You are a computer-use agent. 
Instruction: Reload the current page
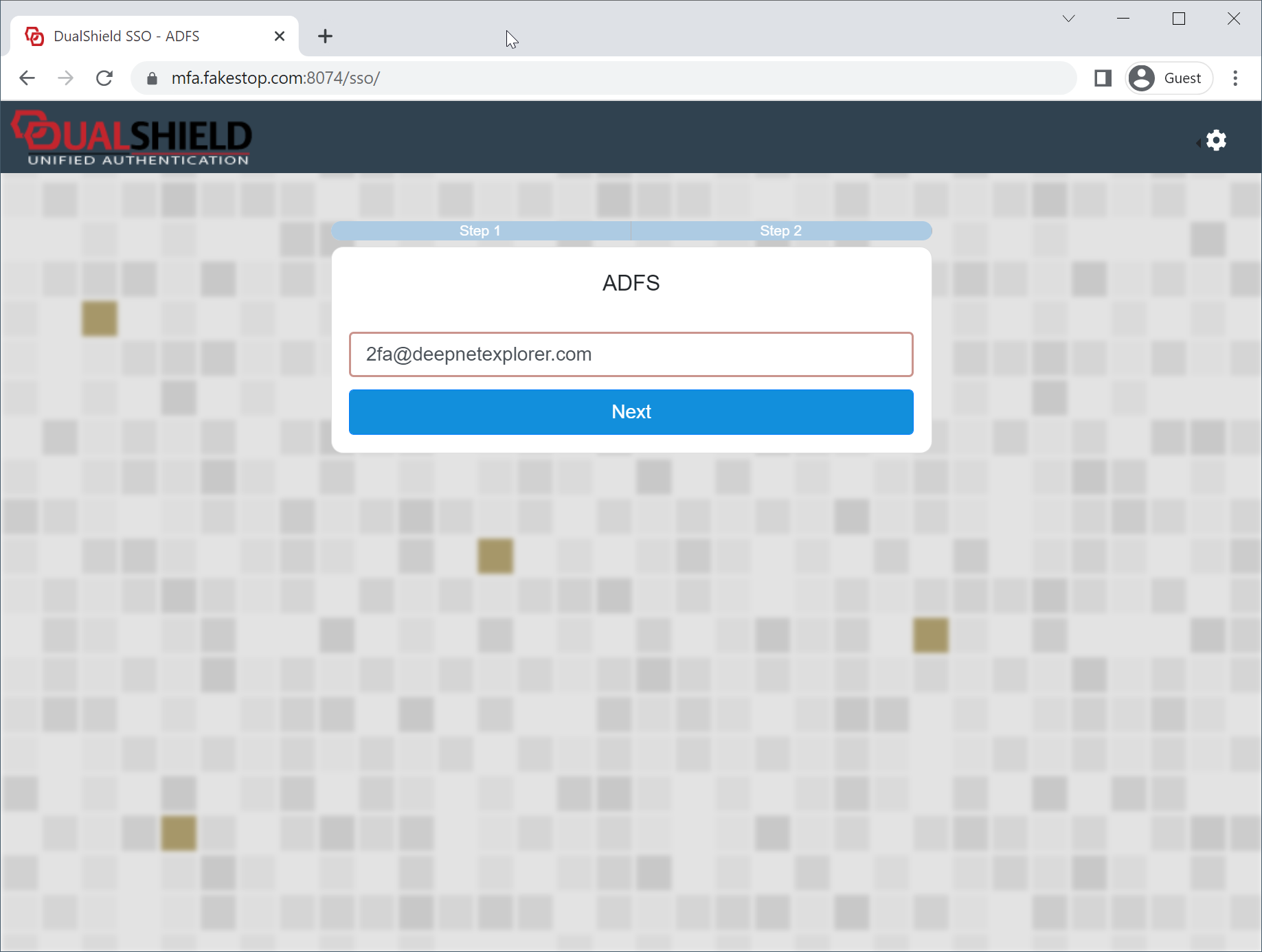(104, 78)
